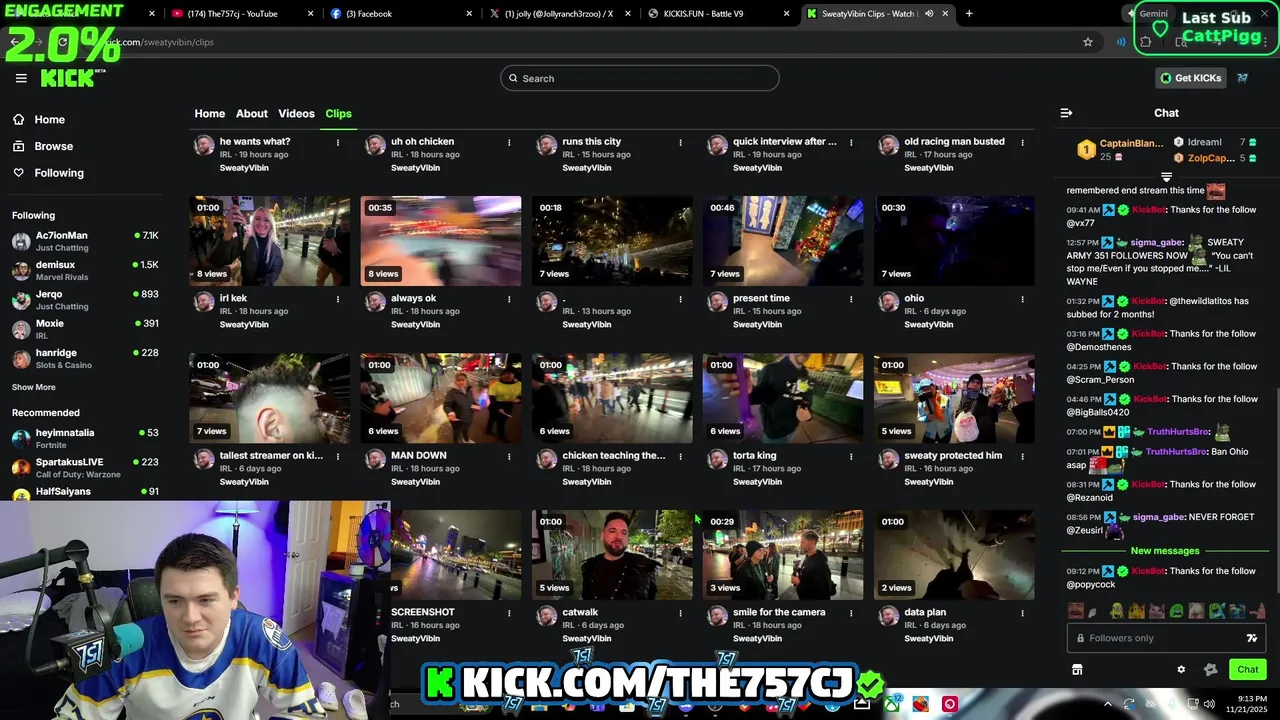This screenshot has height=720, width=1280.
Task: Open options for "torta king" clip
Action: [851, 456]
